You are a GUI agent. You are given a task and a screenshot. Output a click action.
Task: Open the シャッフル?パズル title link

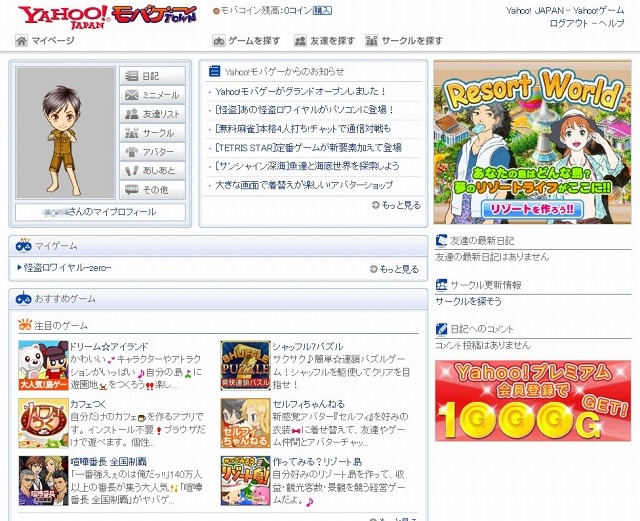coord(308,347)
